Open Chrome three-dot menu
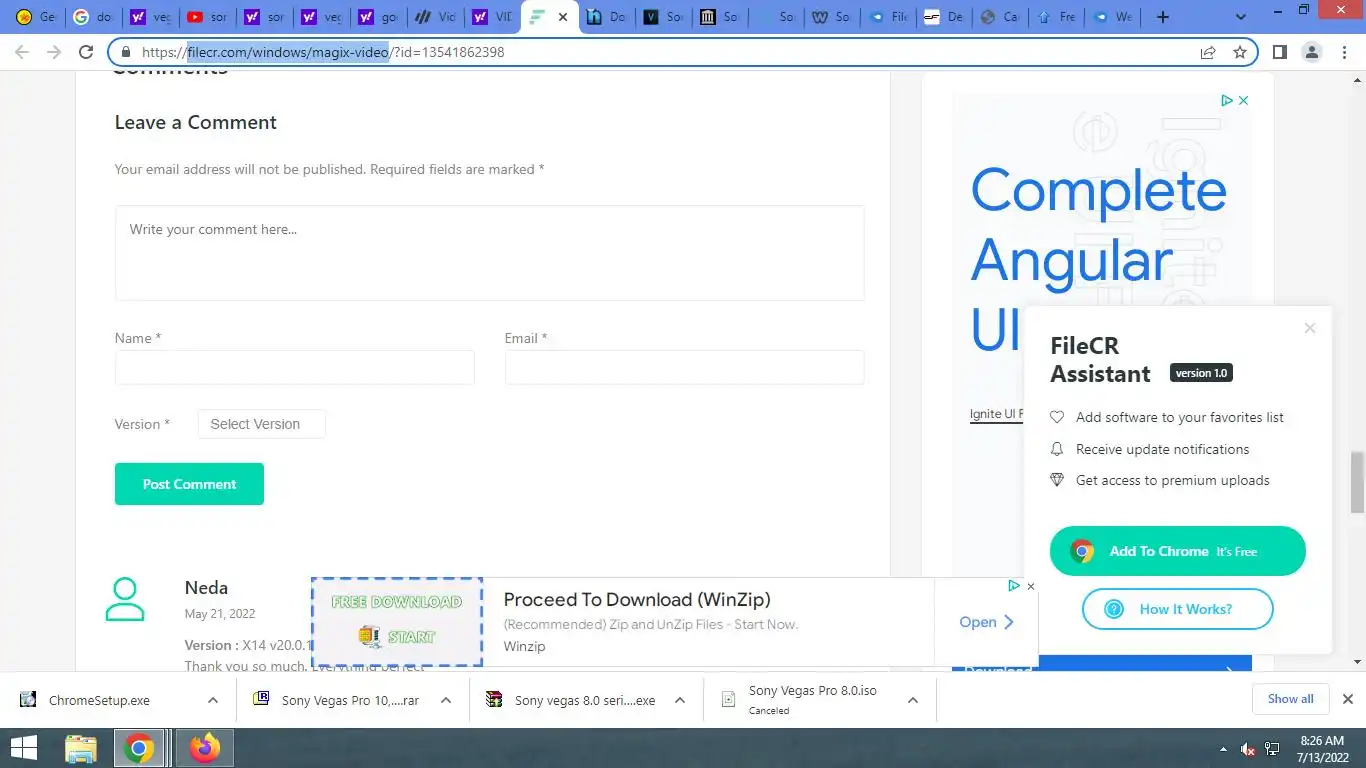Viewport: 1366px width, 768px height. pos(1343,52)
